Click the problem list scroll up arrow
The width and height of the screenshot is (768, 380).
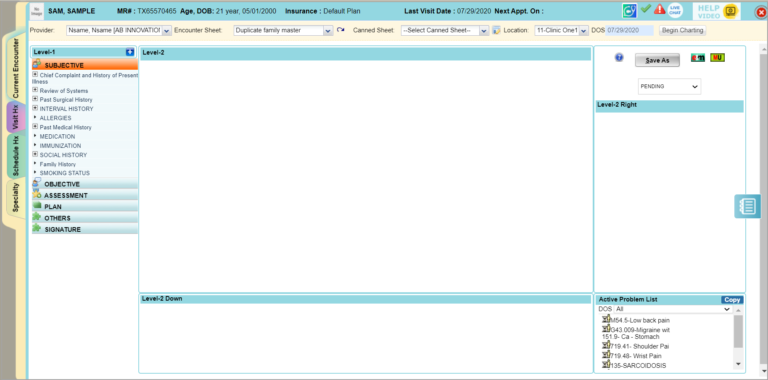pos(738,310)
